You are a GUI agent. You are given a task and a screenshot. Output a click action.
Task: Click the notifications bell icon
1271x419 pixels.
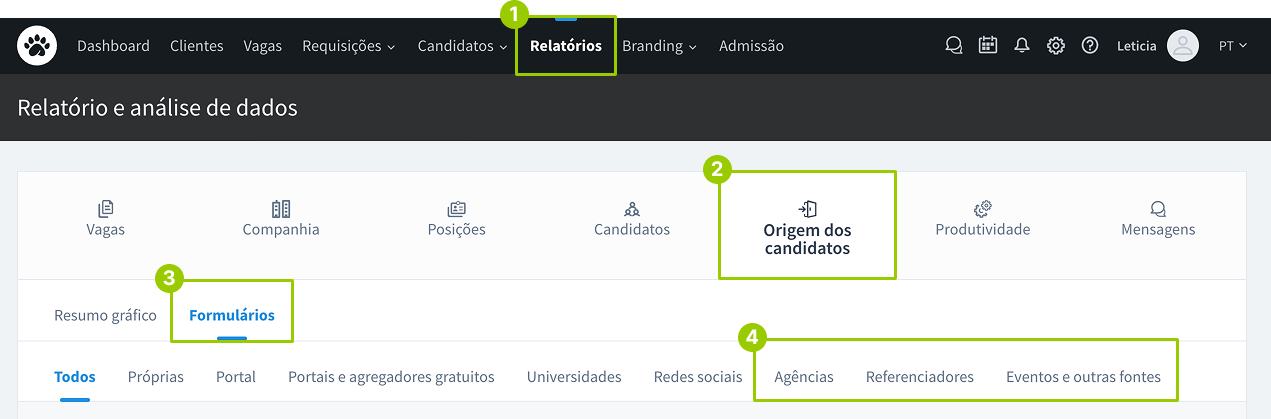click(x=1022, y=46)
